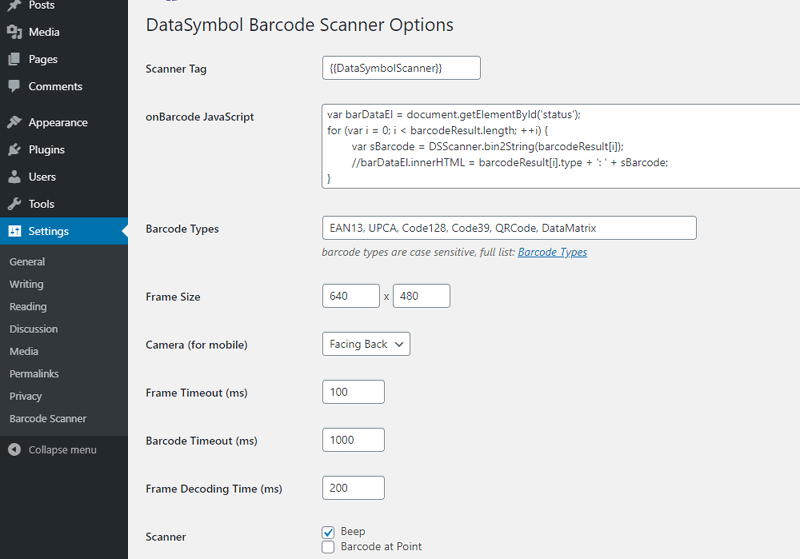
Task: Enable the Barcode at Point checkbox
Action: (x=328, y=547)
